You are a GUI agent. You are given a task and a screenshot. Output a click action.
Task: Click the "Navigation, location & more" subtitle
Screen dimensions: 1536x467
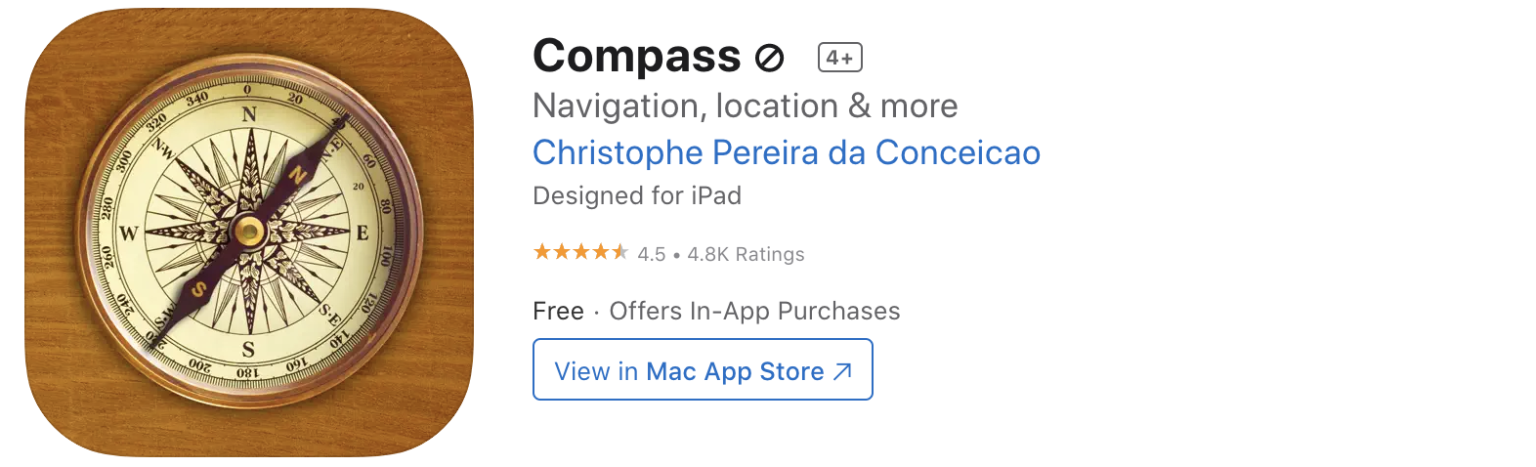tap(745, 105)
